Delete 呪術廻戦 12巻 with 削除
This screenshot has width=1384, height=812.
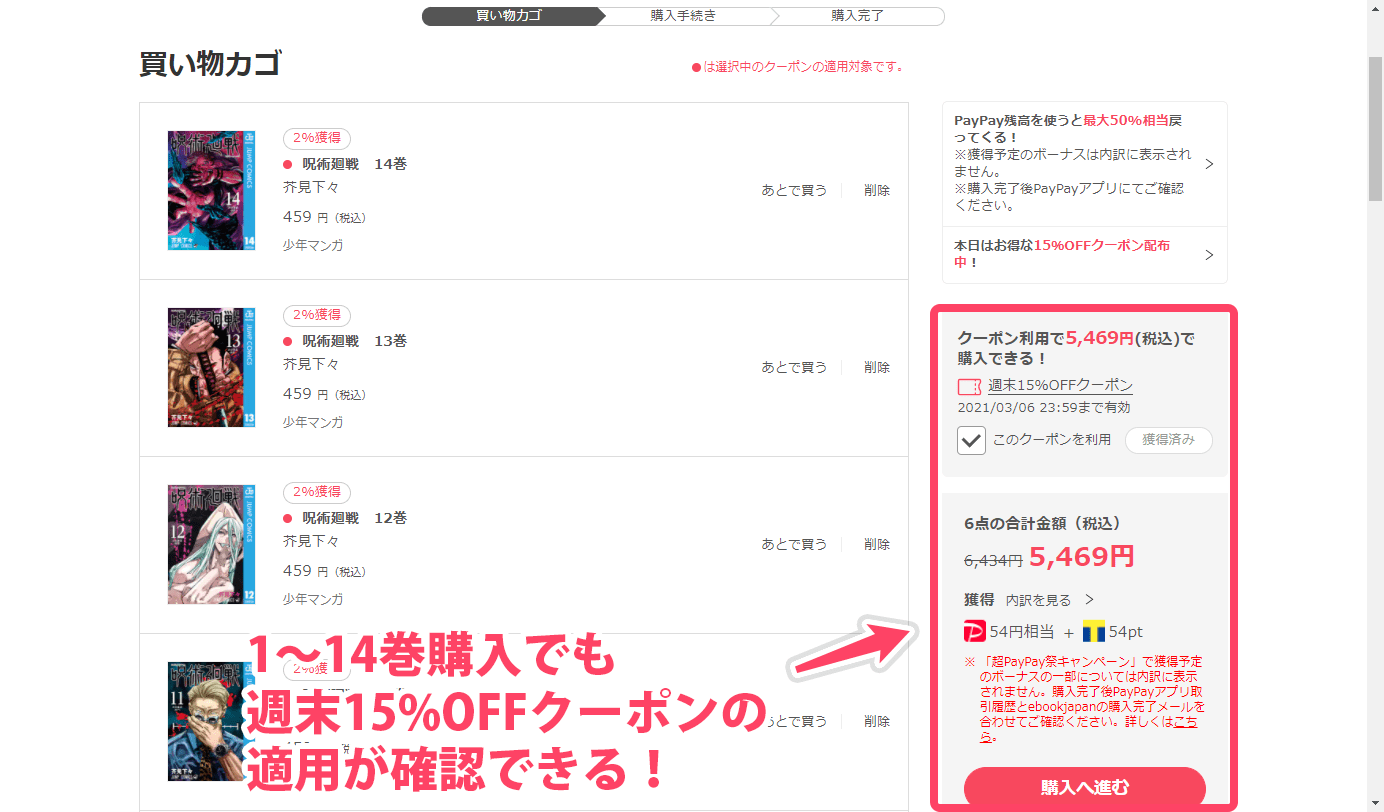click(877, 544)
